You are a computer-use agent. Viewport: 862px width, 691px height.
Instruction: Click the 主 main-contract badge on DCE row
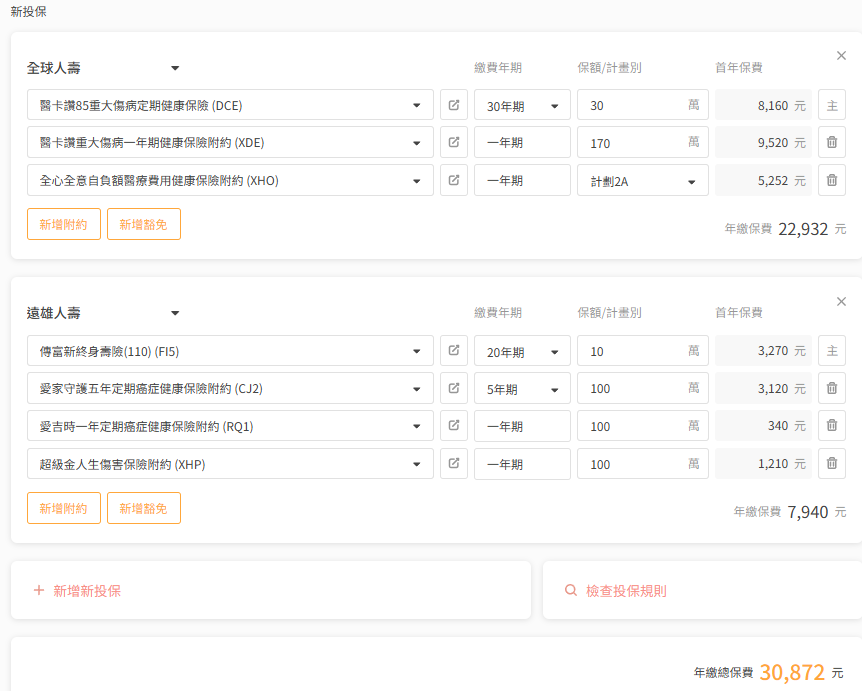point(832,105)
